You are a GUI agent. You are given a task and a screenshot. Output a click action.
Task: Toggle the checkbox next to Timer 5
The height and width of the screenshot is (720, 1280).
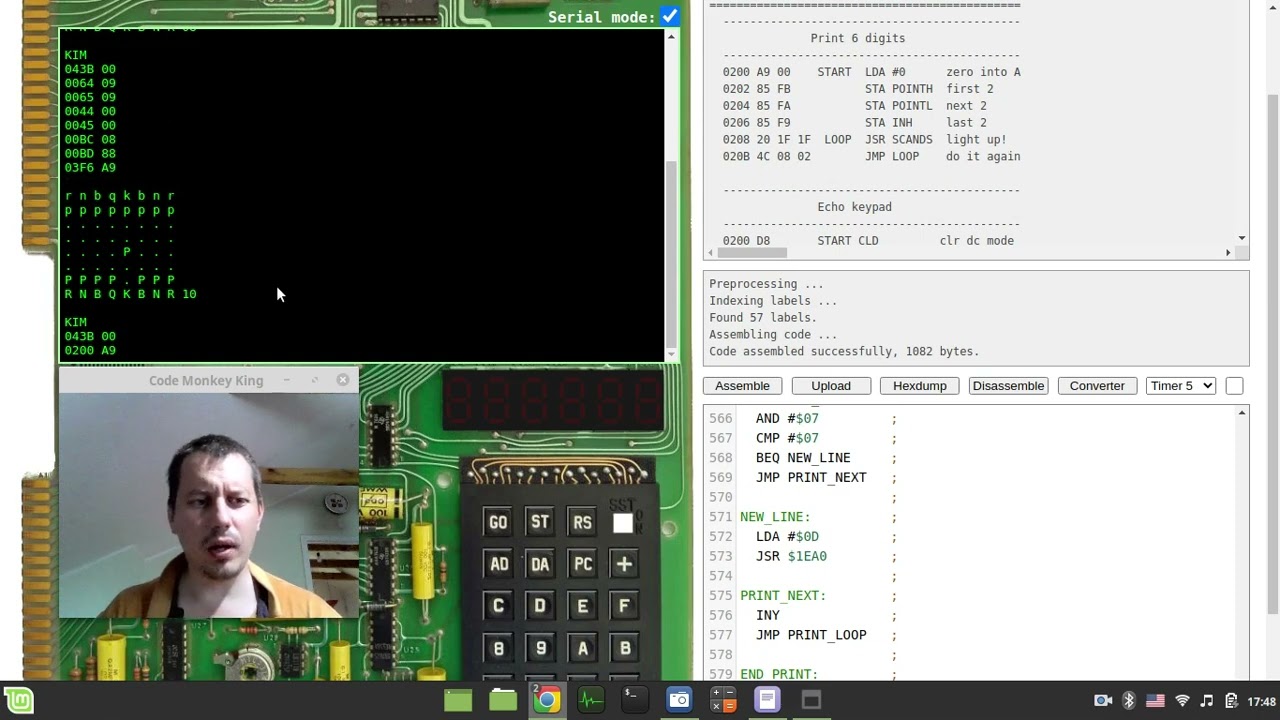click(1234, 386)
